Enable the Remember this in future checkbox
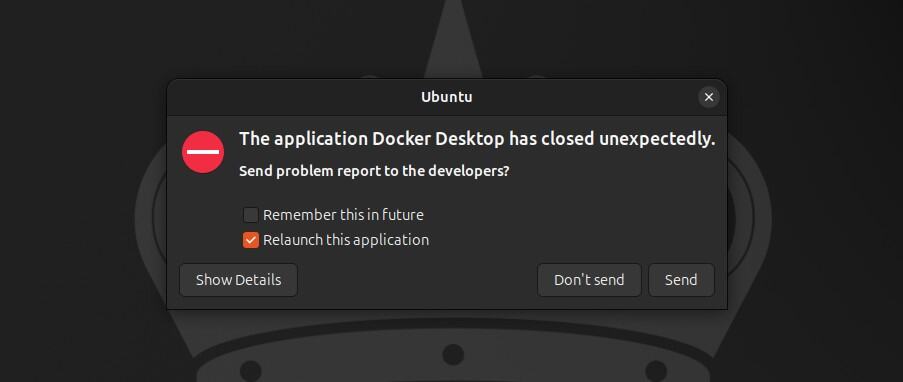The width and height of the screenshot is (903, 382). [251, 215]
